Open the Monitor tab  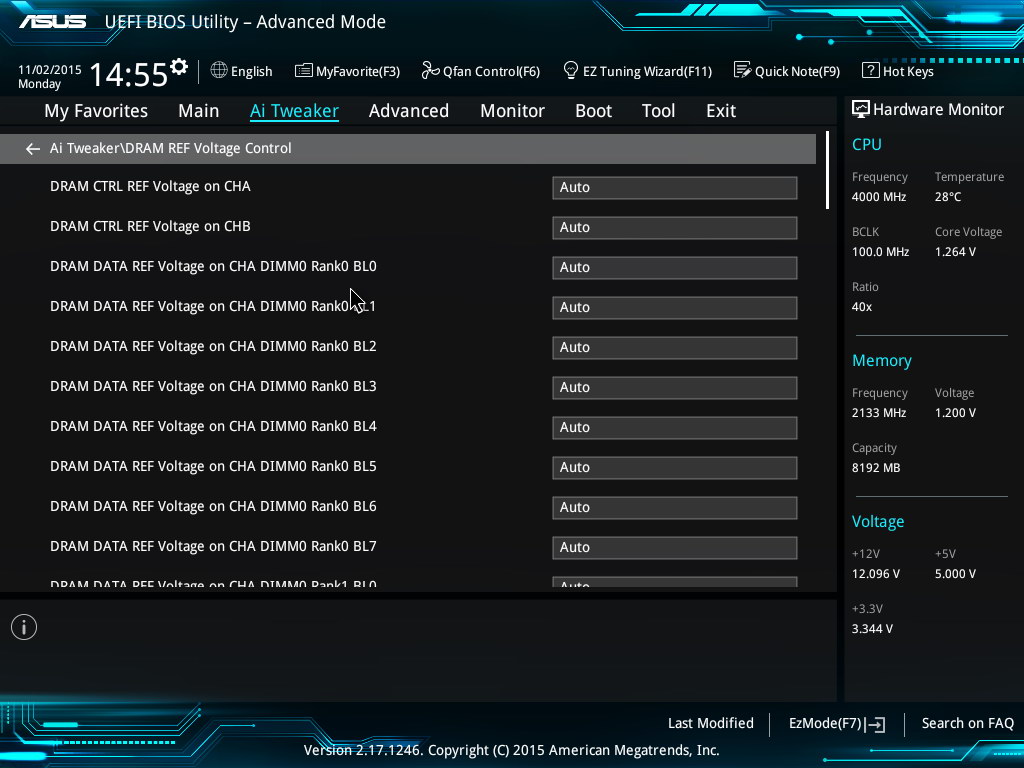click(512, 111)
